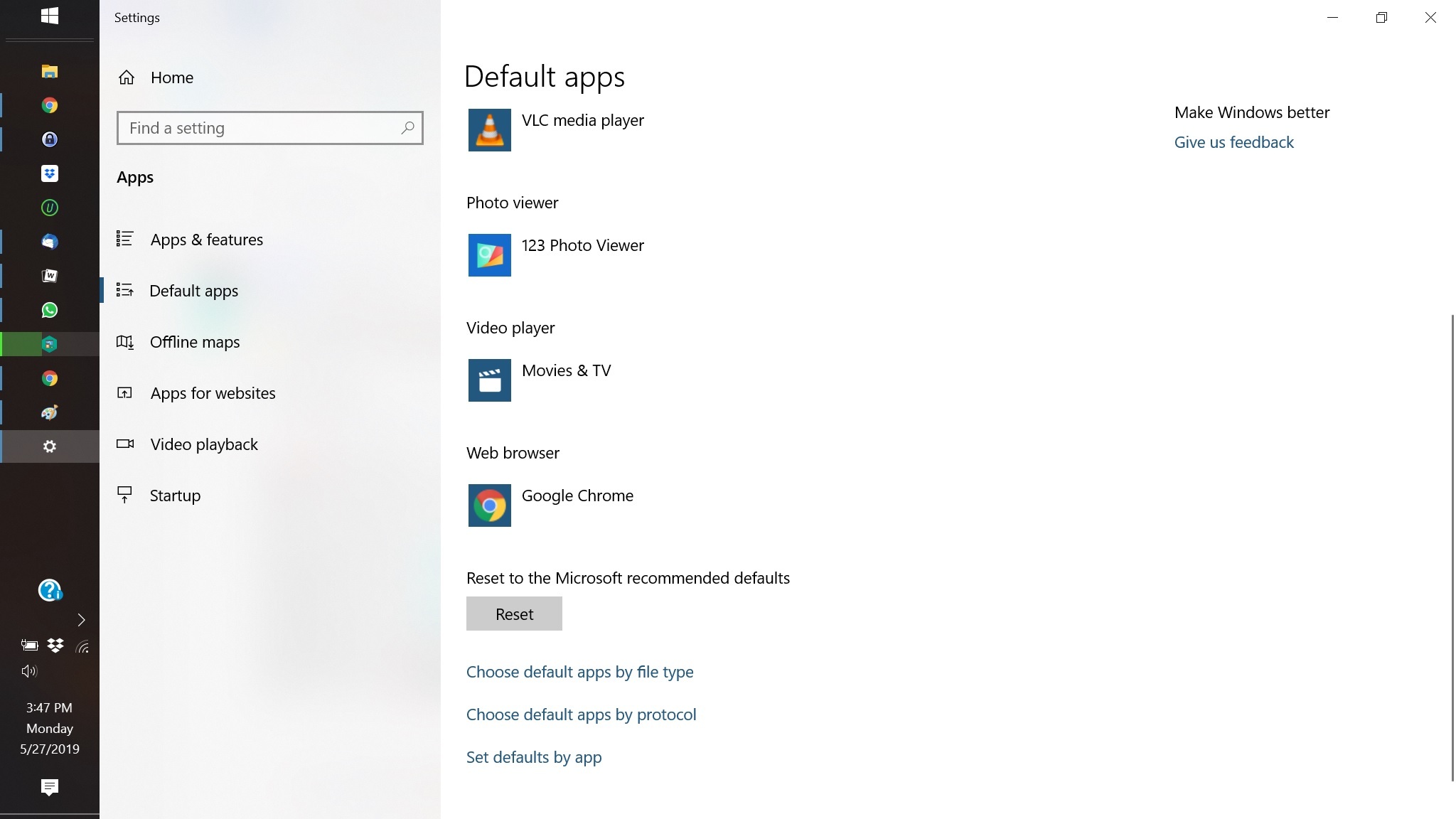Open Choose default apps by protocol
1456x819 pixels.
coord(581,714)
